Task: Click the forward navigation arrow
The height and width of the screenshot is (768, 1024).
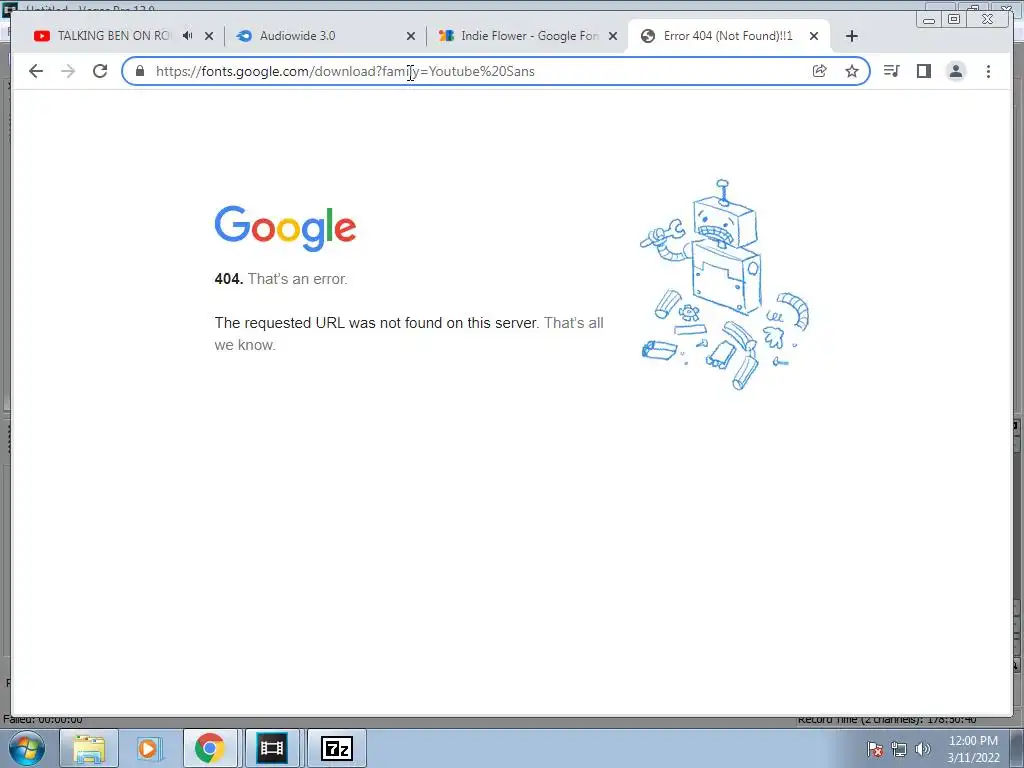Action: [x=68, y=71]
